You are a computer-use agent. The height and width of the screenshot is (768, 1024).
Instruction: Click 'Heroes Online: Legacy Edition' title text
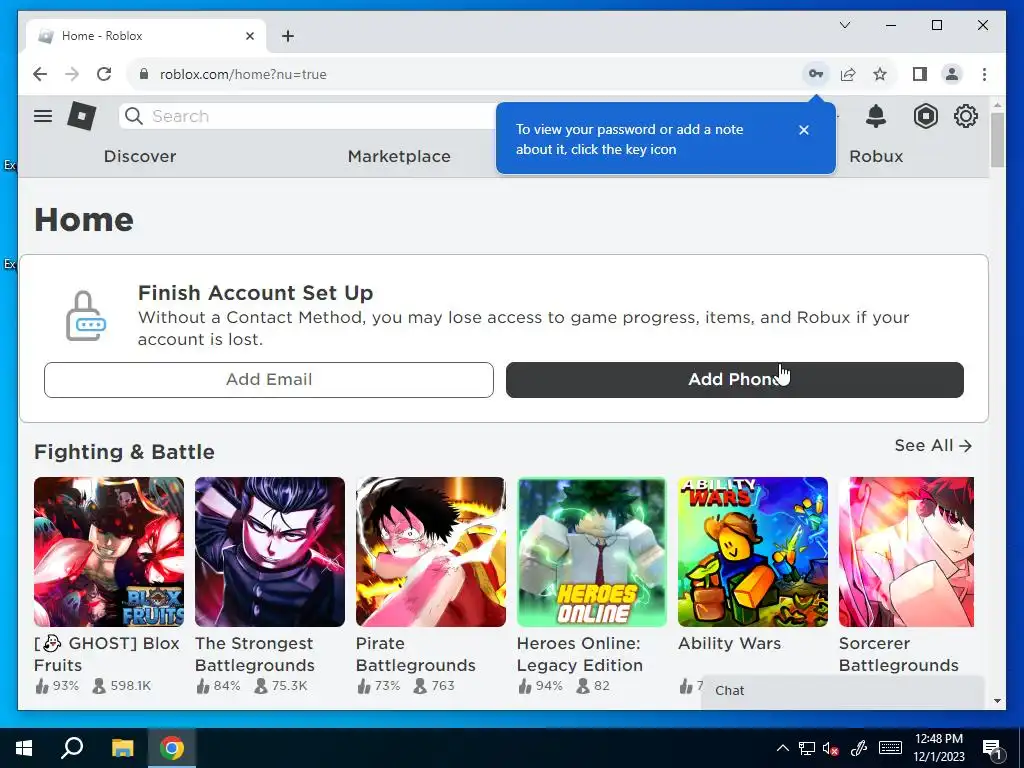580,654
